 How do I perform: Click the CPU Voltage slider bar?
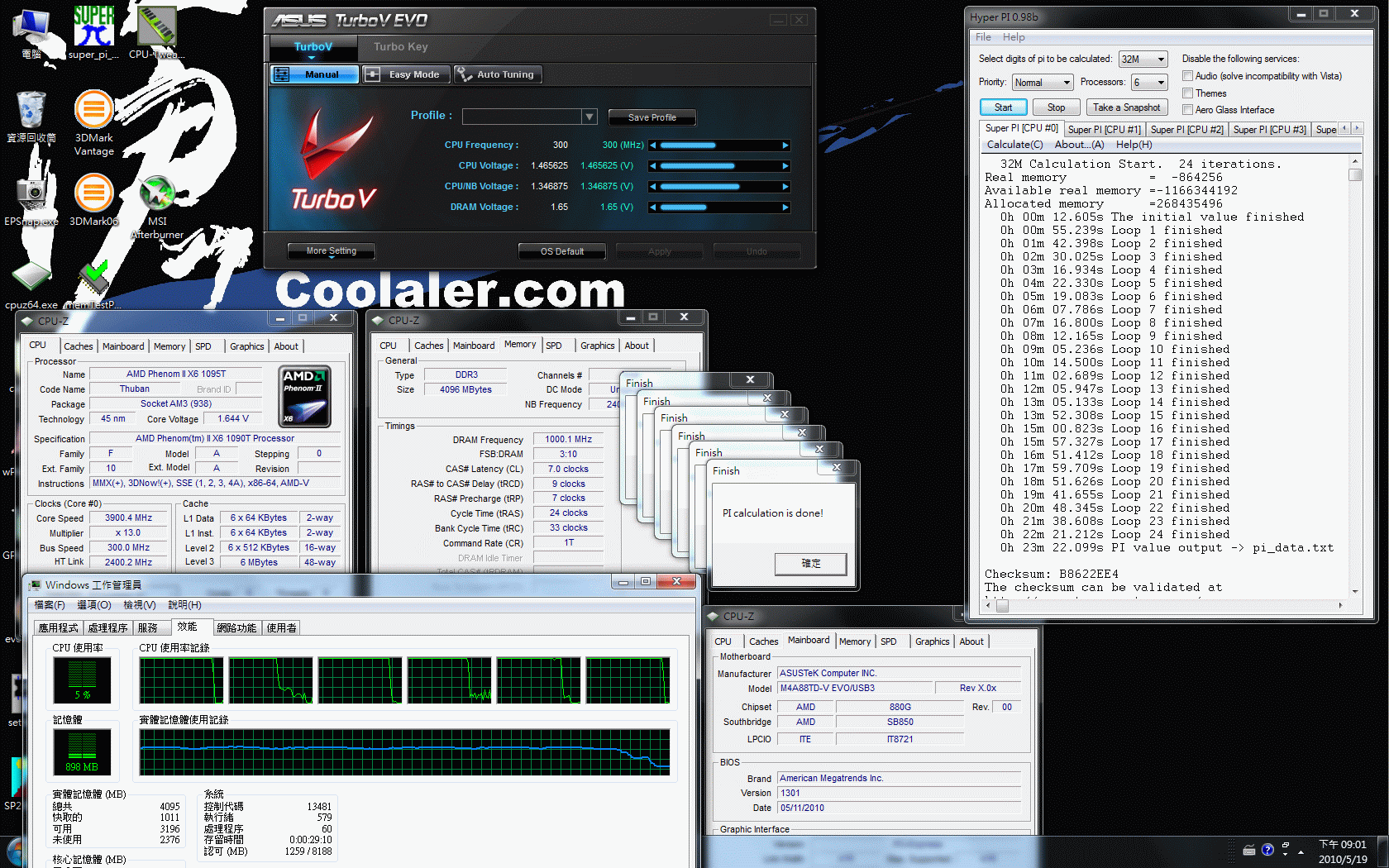point(719,166)
